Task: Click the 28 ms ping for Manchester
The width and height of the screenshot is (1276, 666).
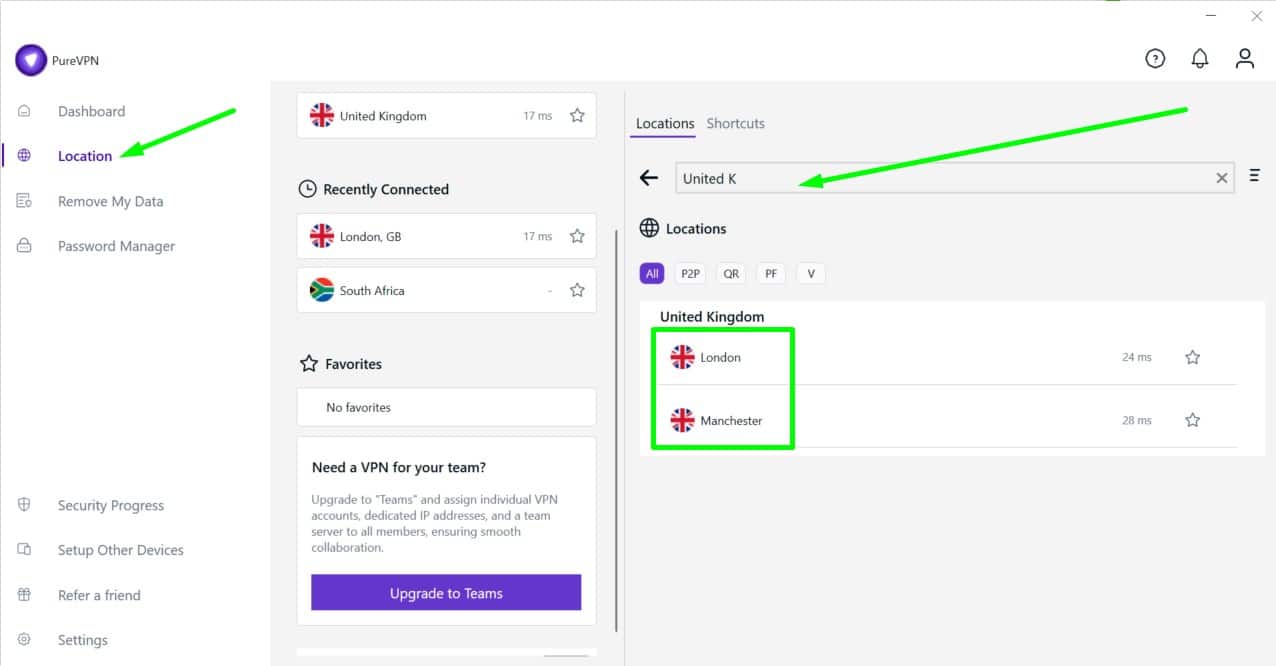Action: click(x=1137, y=421)
